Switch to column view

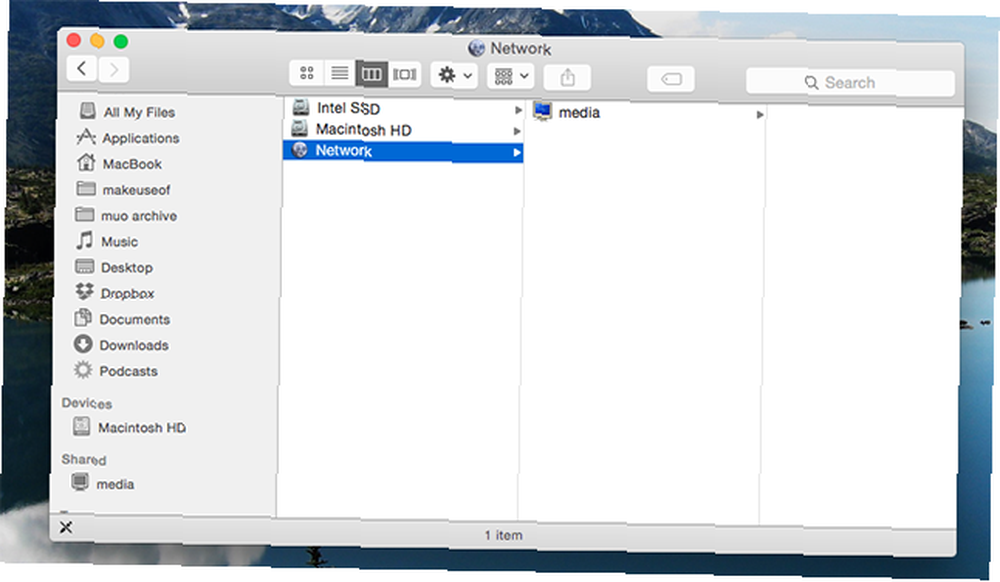click(x=372, y=74)
